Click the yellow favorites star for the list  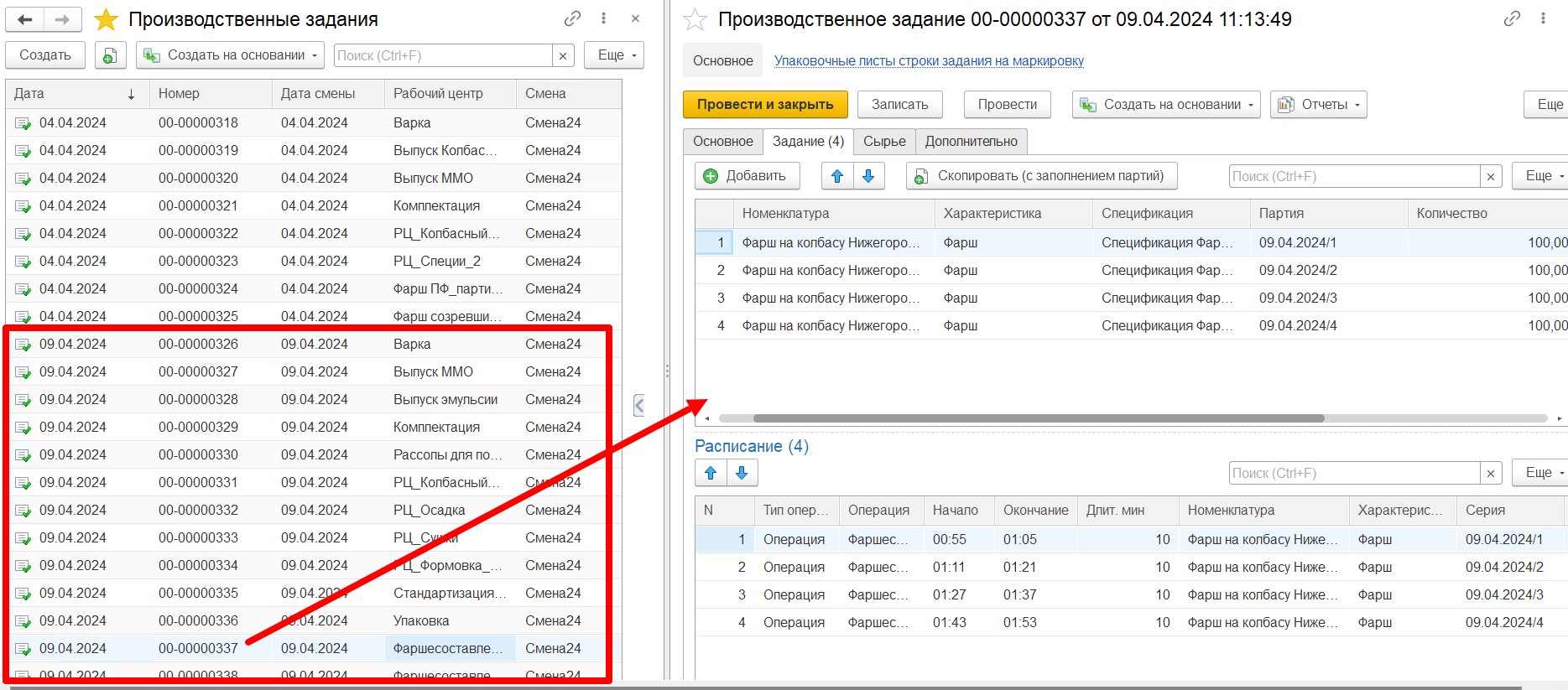pyautogui.click(x=106, y=19)
